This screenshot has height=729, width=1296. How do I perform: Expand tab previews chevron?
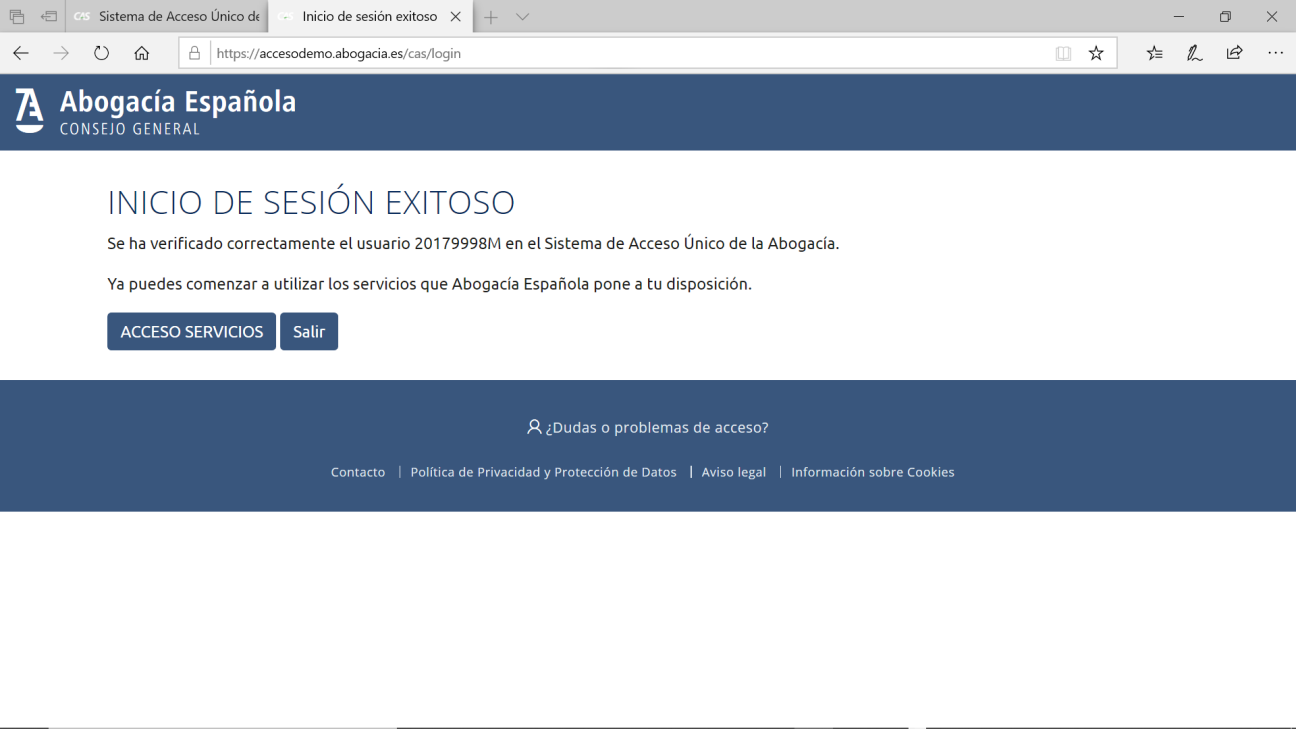(522, 17)
